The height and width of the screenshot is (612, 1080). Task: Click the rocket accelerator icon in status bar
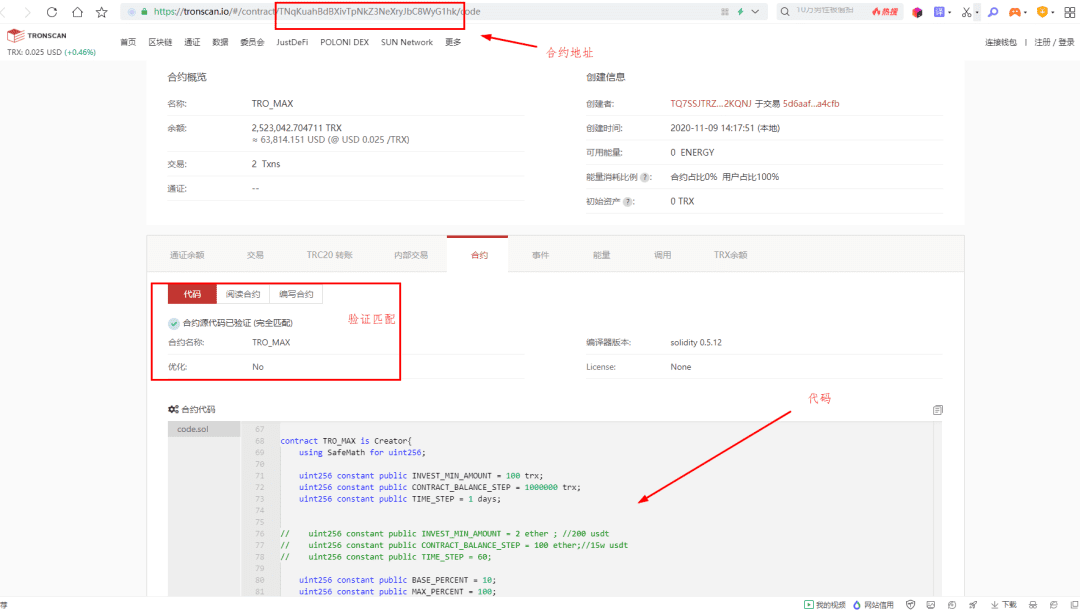click(973, 605)
